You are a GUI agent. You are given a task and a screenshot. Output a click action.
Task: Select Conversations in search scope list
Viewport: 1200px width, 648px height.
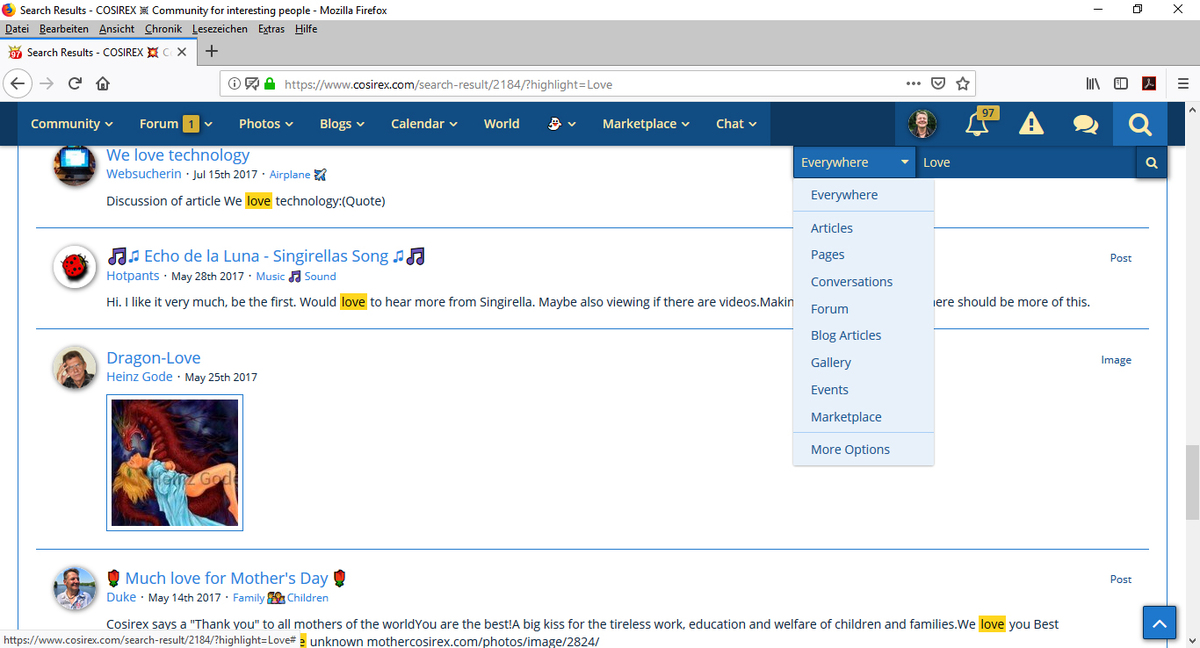click(x=863, y=282)
